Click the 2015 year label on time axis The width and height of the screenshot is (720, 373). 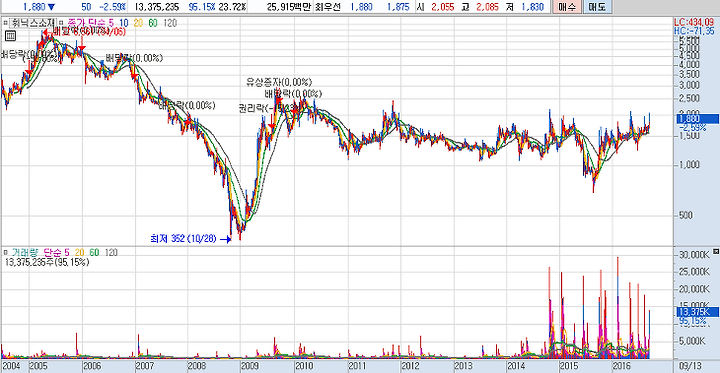tap(568, 367)
